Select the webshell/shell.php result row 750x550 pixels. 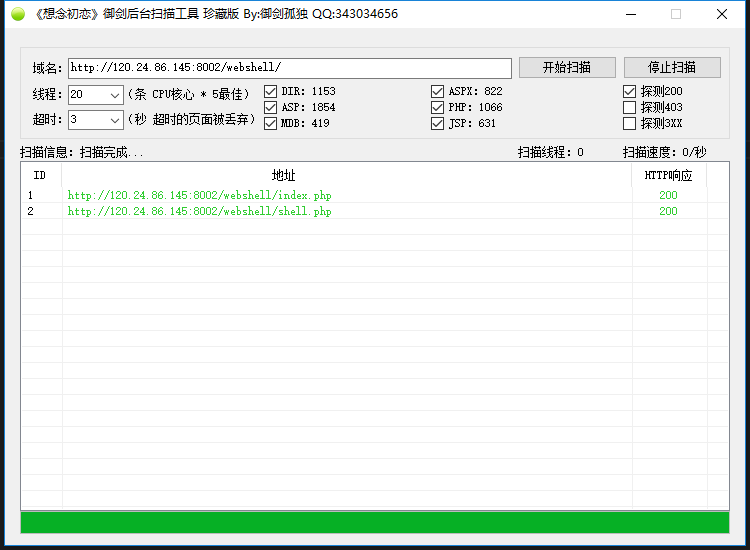[x=200, y=211]
